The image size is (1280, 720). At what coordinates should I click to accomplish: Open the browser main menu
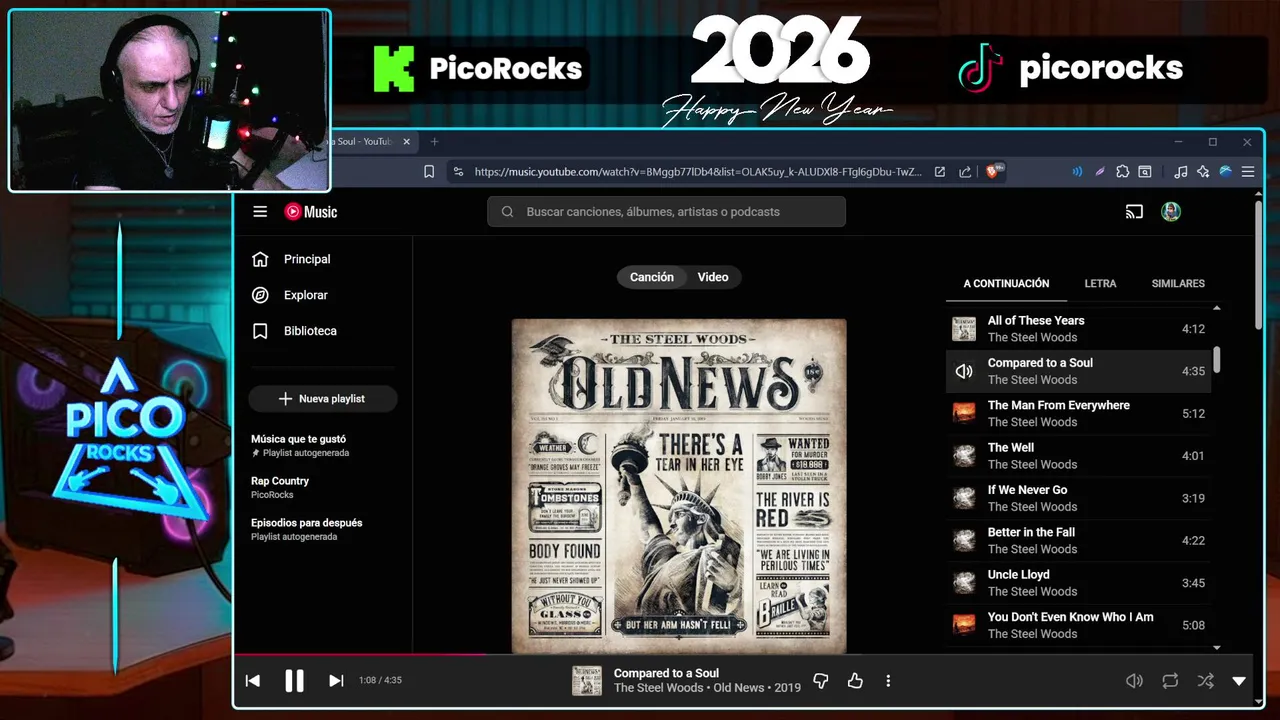(1248, 172)
